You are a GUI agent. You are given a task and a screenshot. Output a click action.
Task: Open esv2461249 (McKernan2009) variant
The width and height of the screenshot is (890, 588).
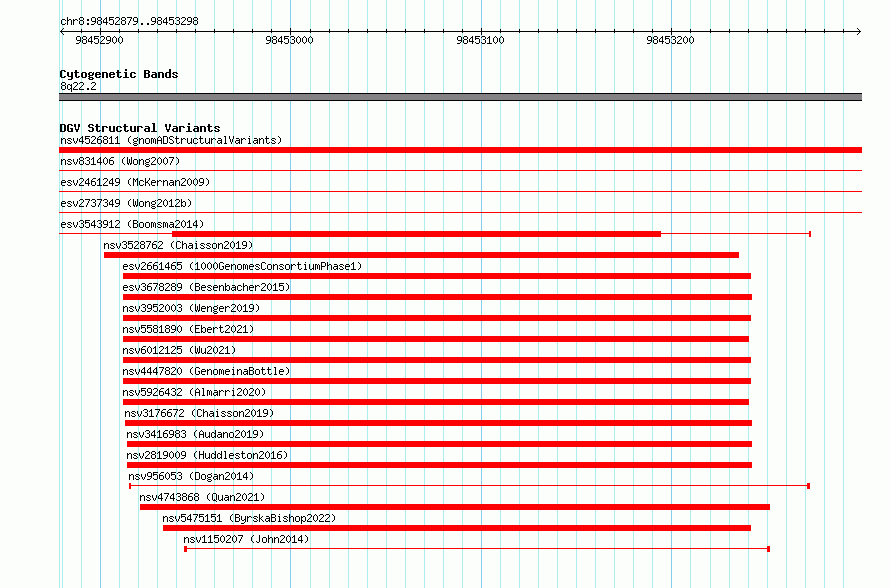point(135,182)
